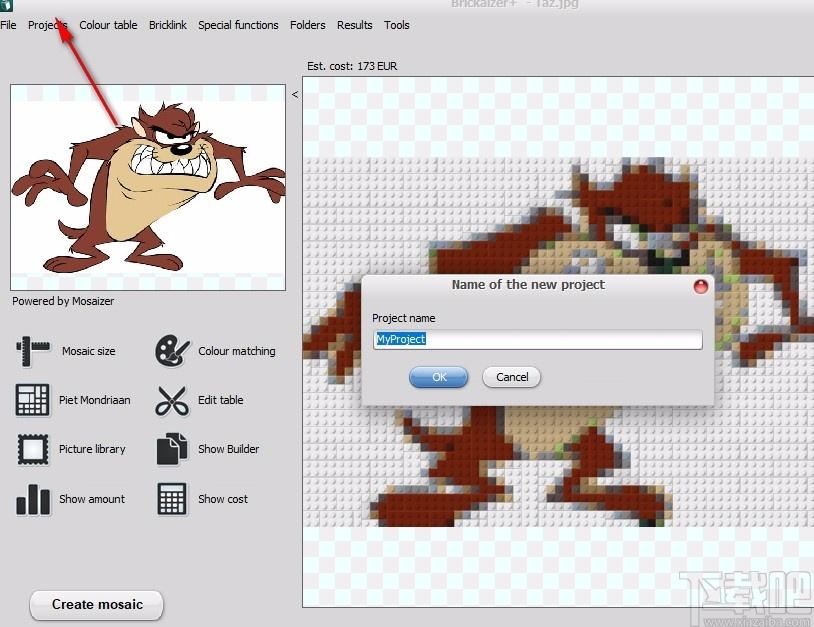Click the Picture library label
The image size is (814, 627).
coord(92,449)
